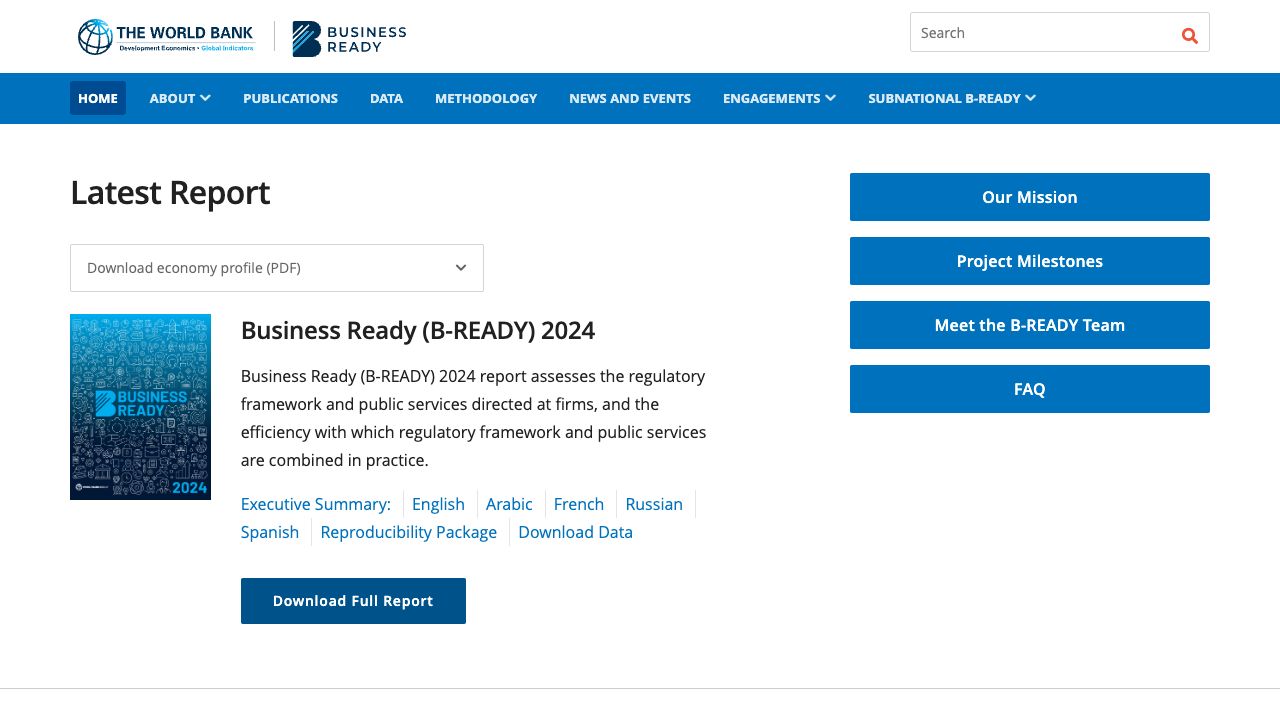Open the B-READY 2024 report cover thumbnail

tap(140, 406)
